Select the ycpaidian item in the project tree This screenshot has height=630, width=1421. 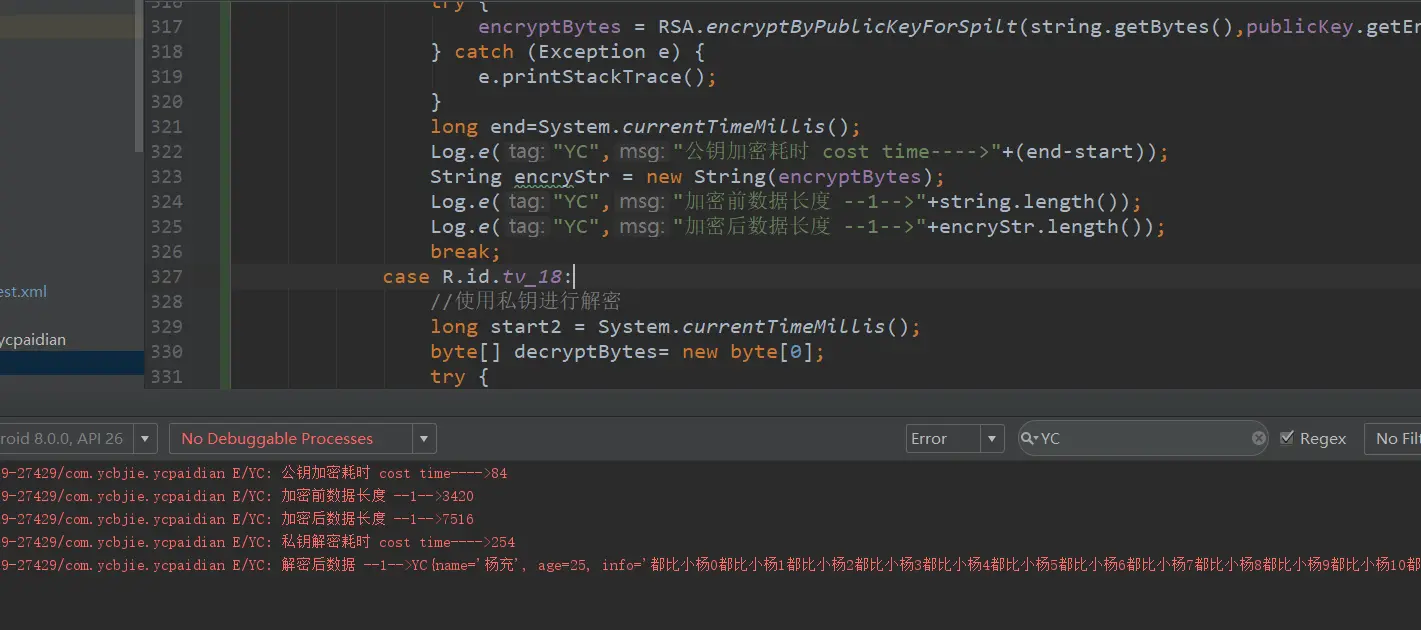click(33, 339)
